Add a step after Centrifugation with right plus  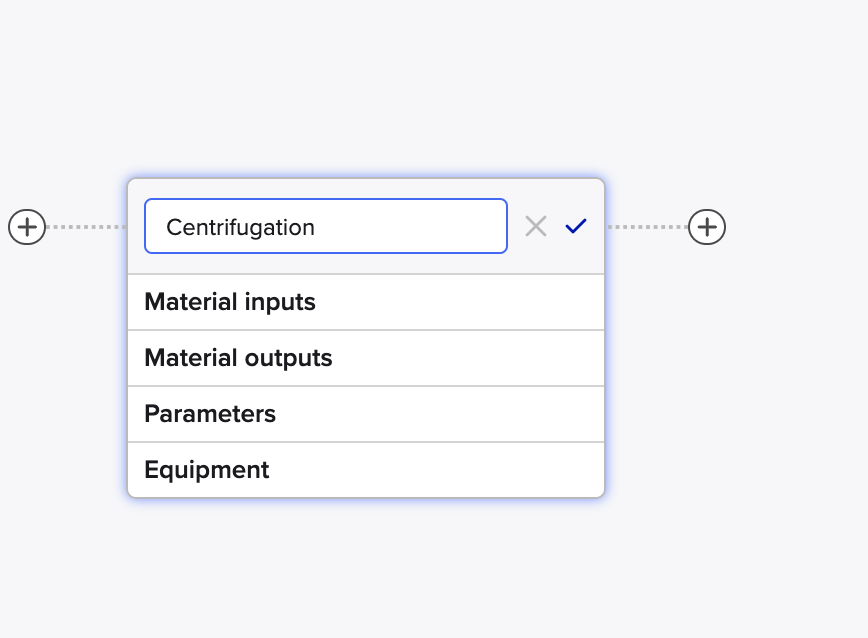707,227
